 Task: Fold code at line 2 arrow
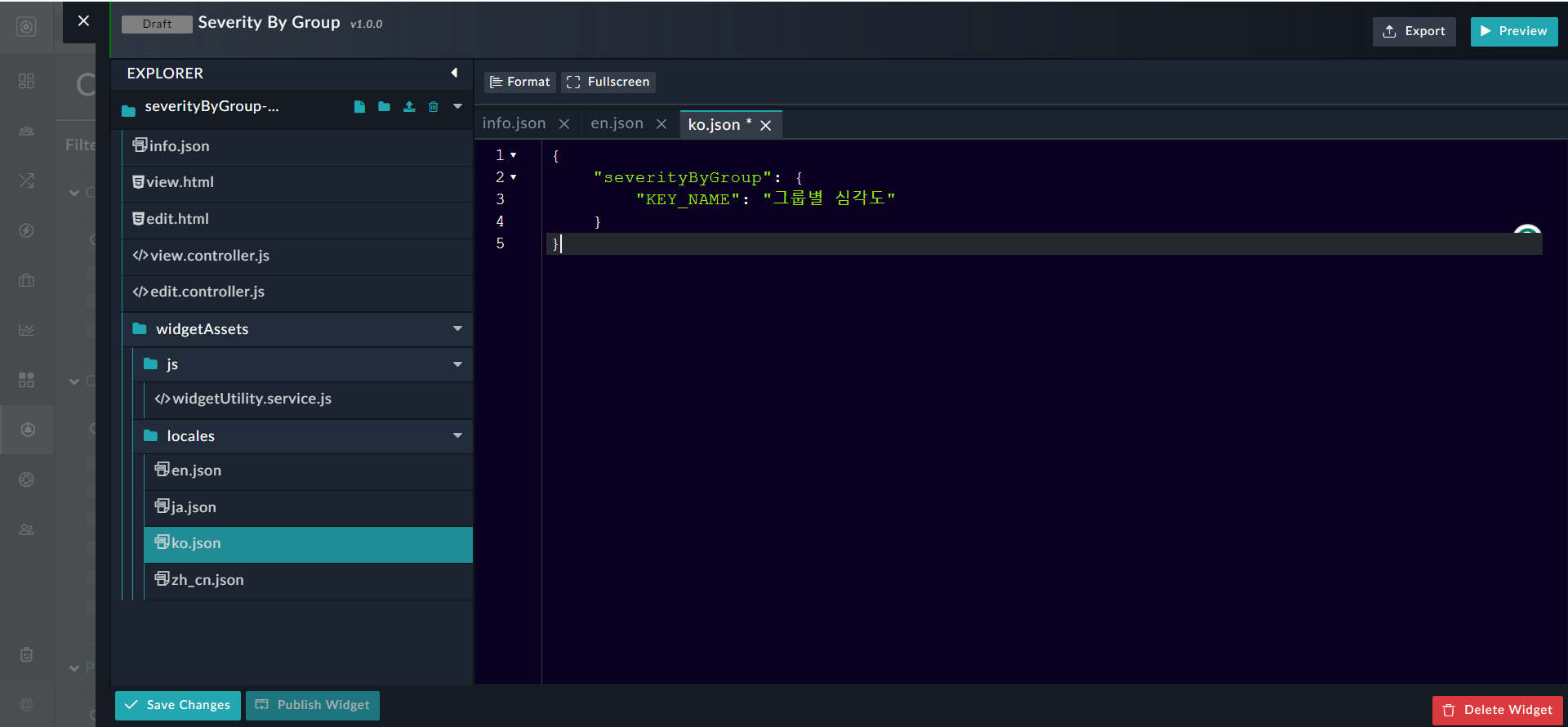point(514,177)
